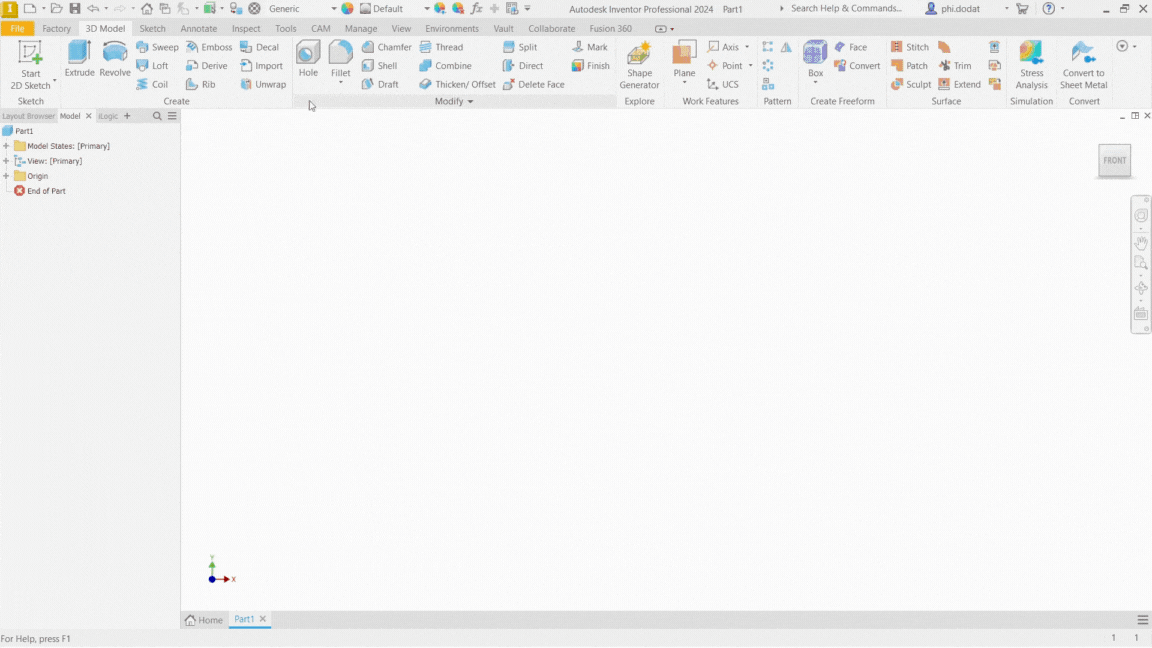Expand the Origin folder node
The image size is (1152, 648).
click(x=6, y=176)
